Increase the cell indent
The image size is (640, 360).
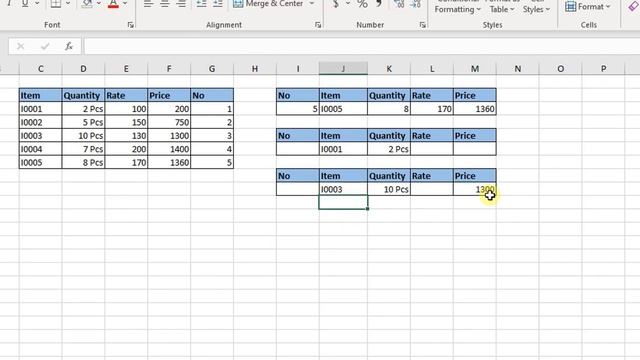pyautogui.click(x=218, y=4)
